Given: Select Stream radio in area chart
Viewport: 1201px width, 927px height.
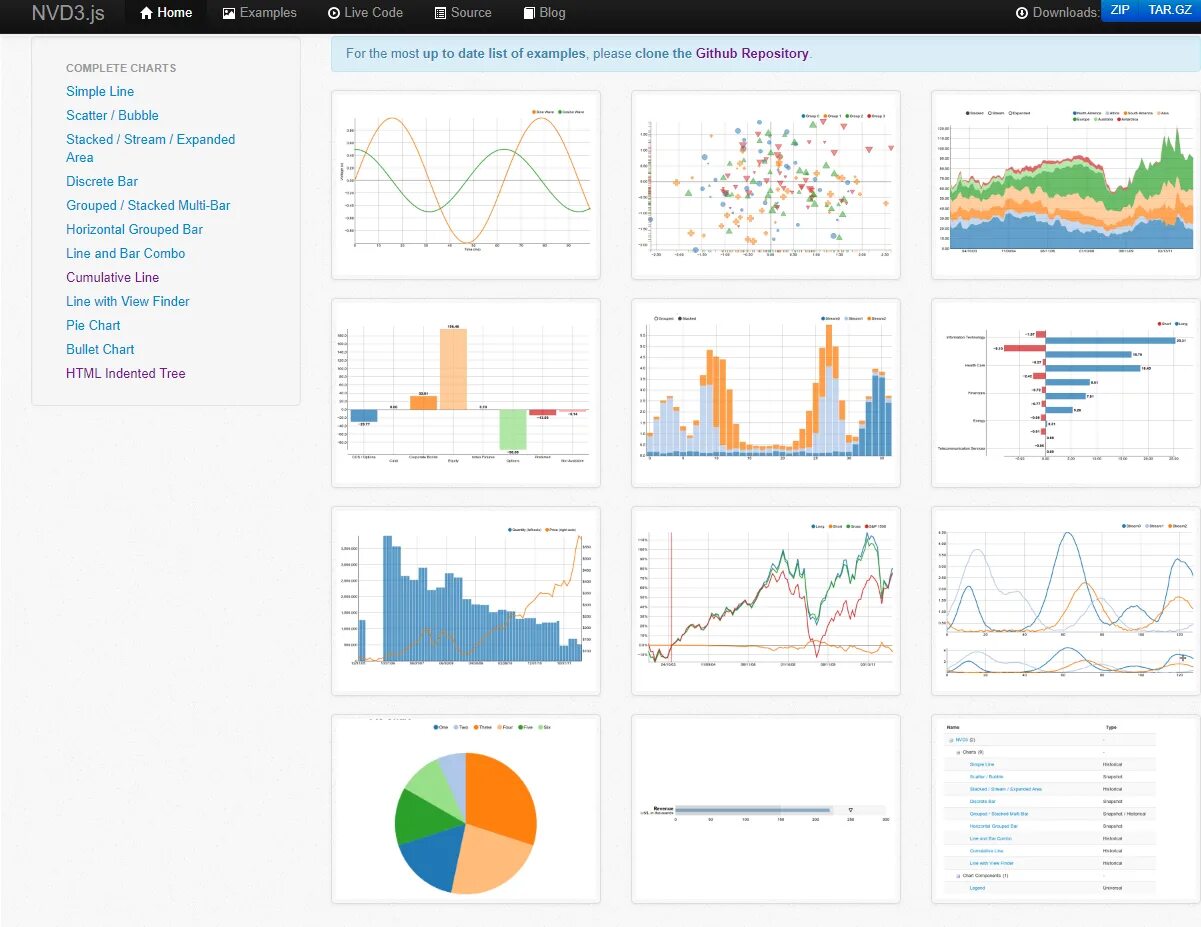Looking at the screenshot, I should coord(996,113).
